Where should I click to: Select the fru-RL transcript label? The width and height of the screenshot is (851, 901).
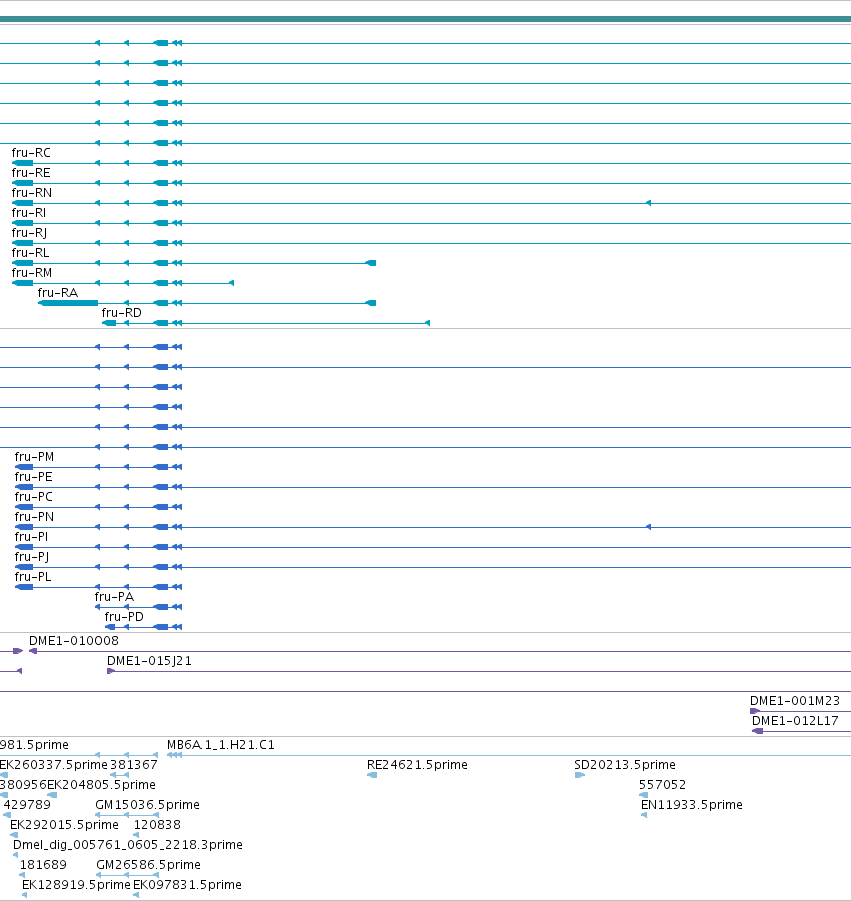pyautogui.click(x=30, y=253)
